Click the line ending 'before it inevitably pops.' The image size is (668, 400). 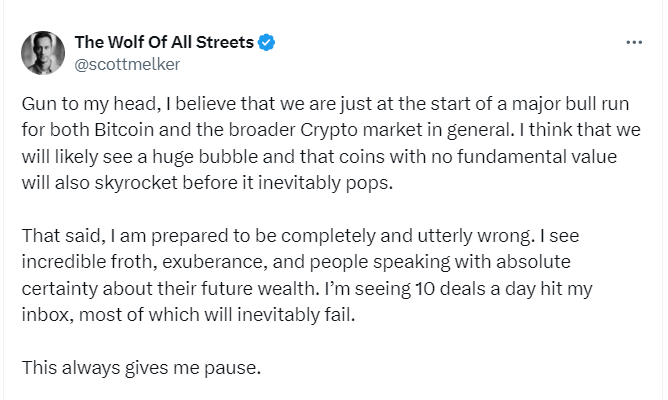[x=207, y=183]
